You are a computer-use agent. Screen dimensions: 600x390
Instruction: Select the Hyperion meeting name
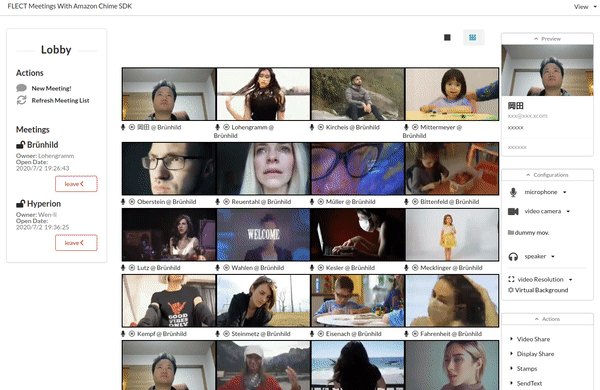click(x=44, y=204)
